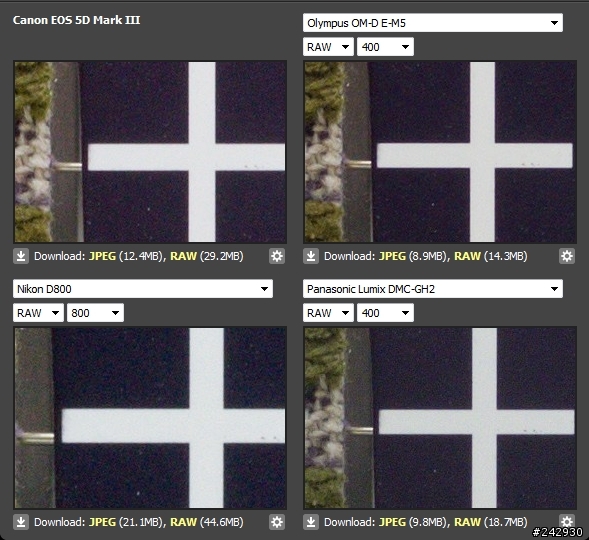
Task: Change RAW format dropdown for Nikon D800
Action: coord(38,313)
